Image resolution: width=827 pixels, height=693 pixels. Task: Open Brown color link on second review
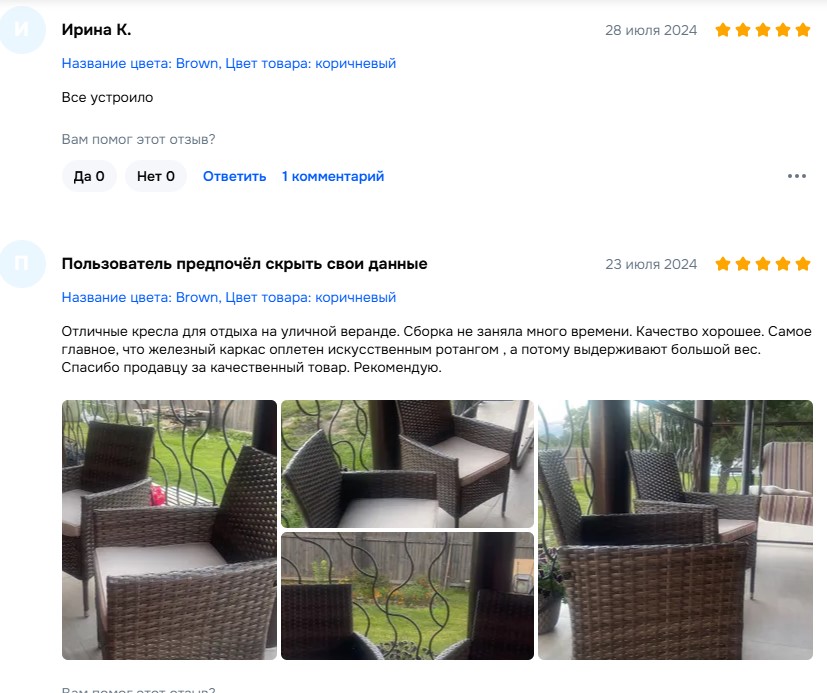228,297
